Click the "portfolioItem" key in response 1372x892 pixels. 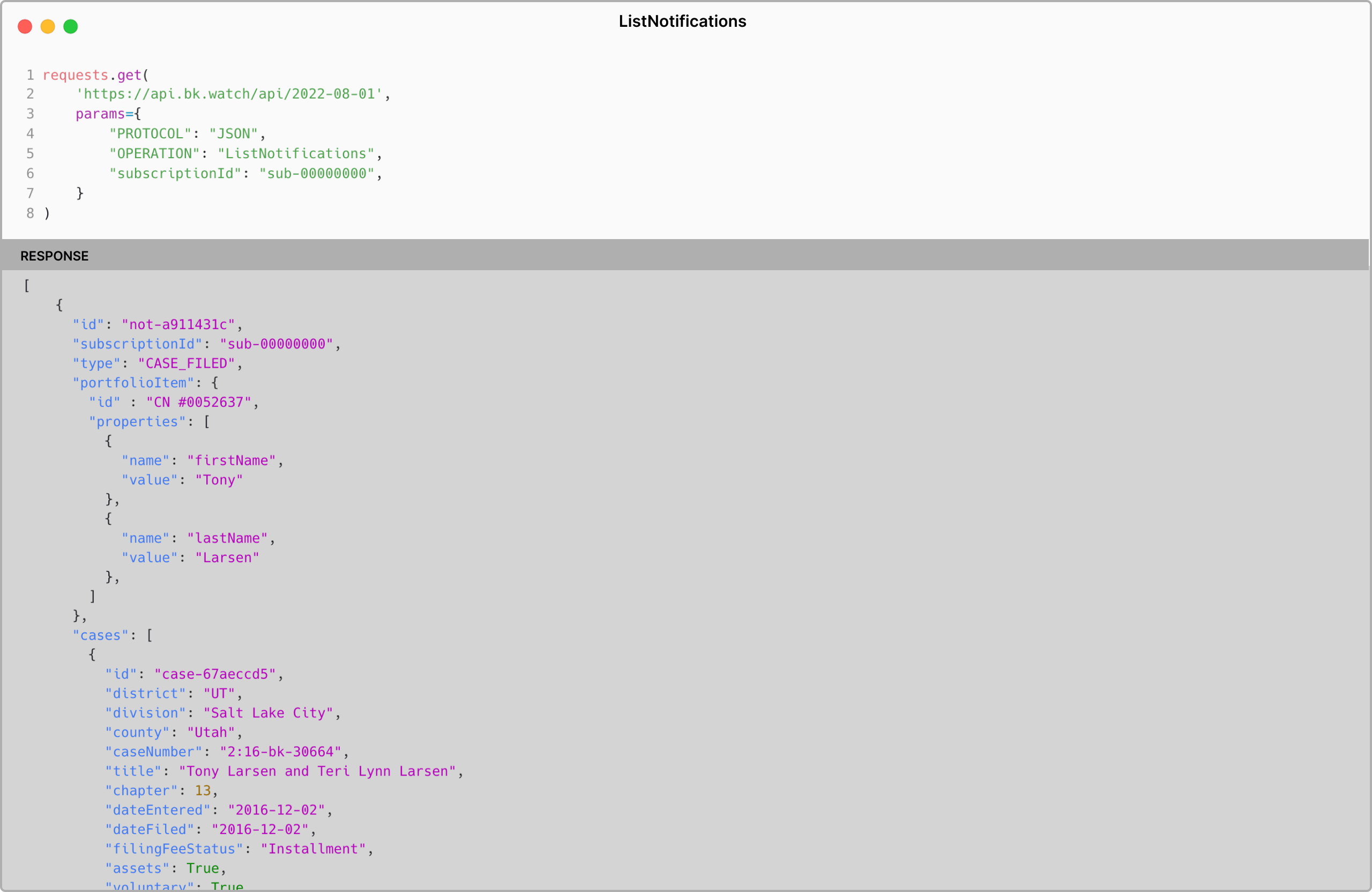[133, 383]
